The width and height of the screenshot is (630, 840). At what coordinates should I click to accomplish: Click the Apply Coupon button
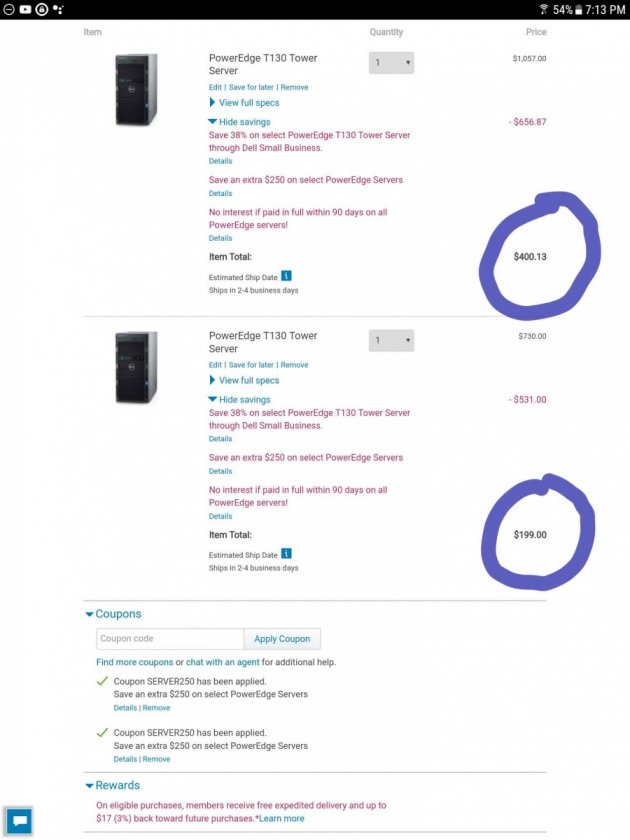(282, 639)
